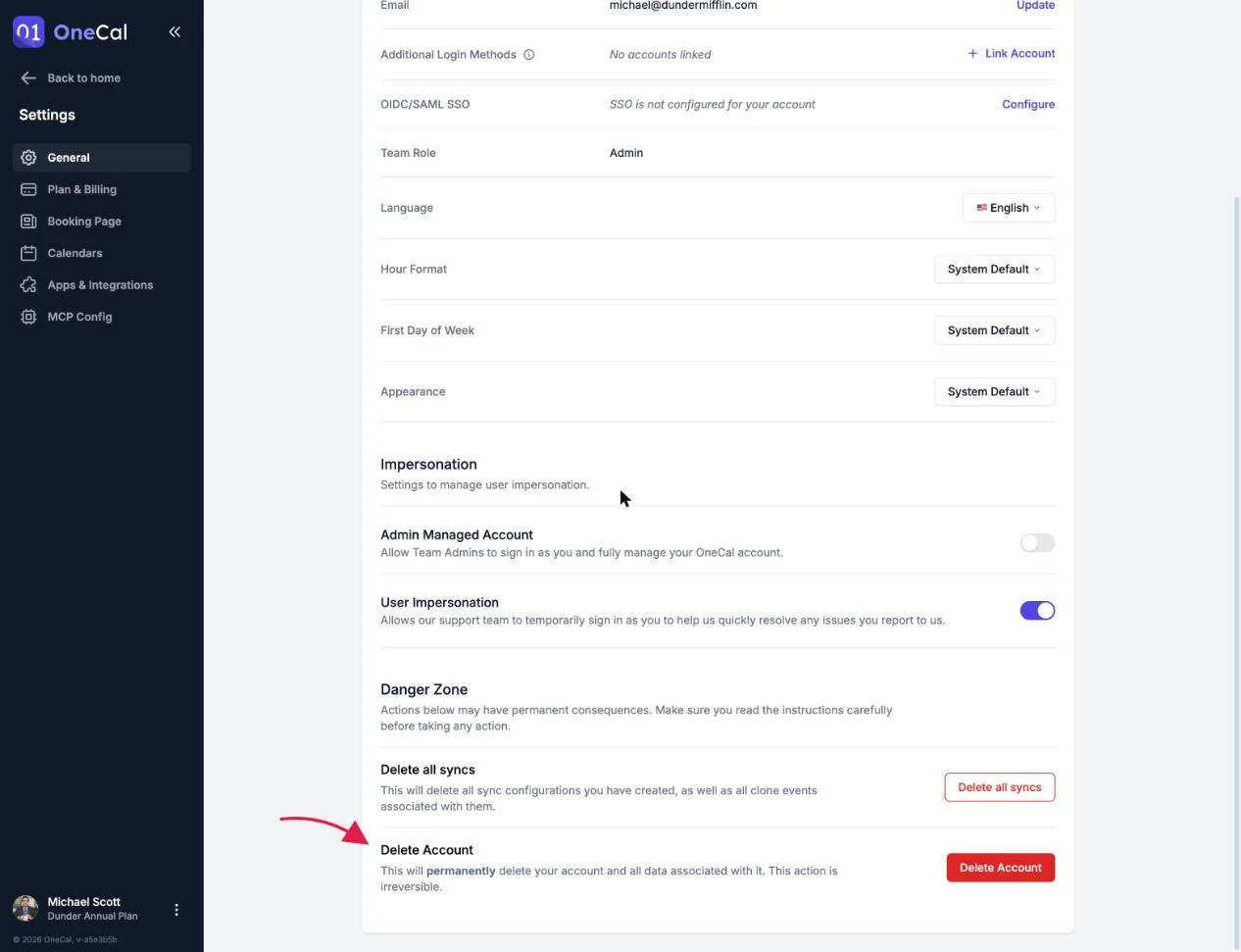Click Michael Scott's profile avatar
Screen dimensions: 1241x952
coord(25,909)
